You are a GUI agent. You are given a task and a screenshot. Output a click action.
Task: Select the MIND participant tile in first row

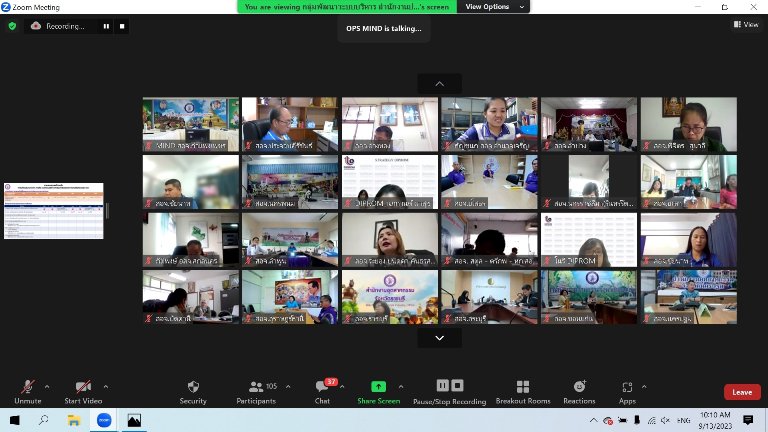point(191,124)
